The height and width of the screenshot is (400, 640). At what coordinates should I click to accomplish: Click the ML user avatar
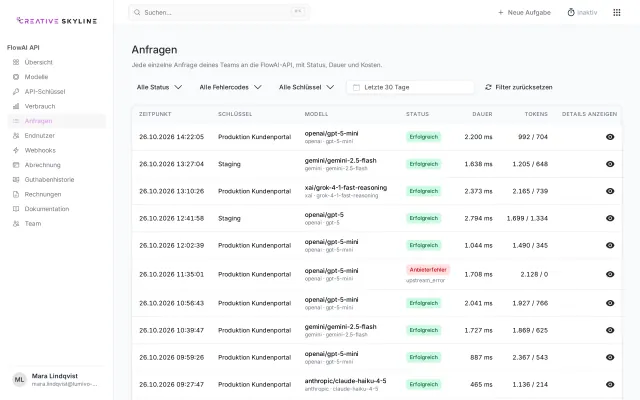tap(19, 380)
